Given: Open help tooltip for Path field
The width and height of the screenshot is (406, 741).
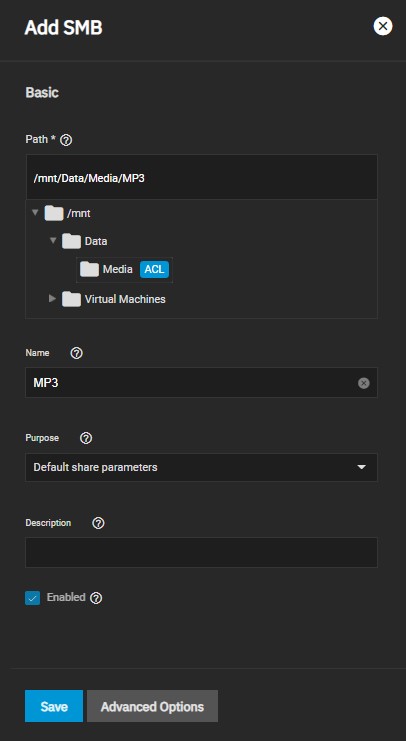Looking at the screenshot, I should (67, 140).
